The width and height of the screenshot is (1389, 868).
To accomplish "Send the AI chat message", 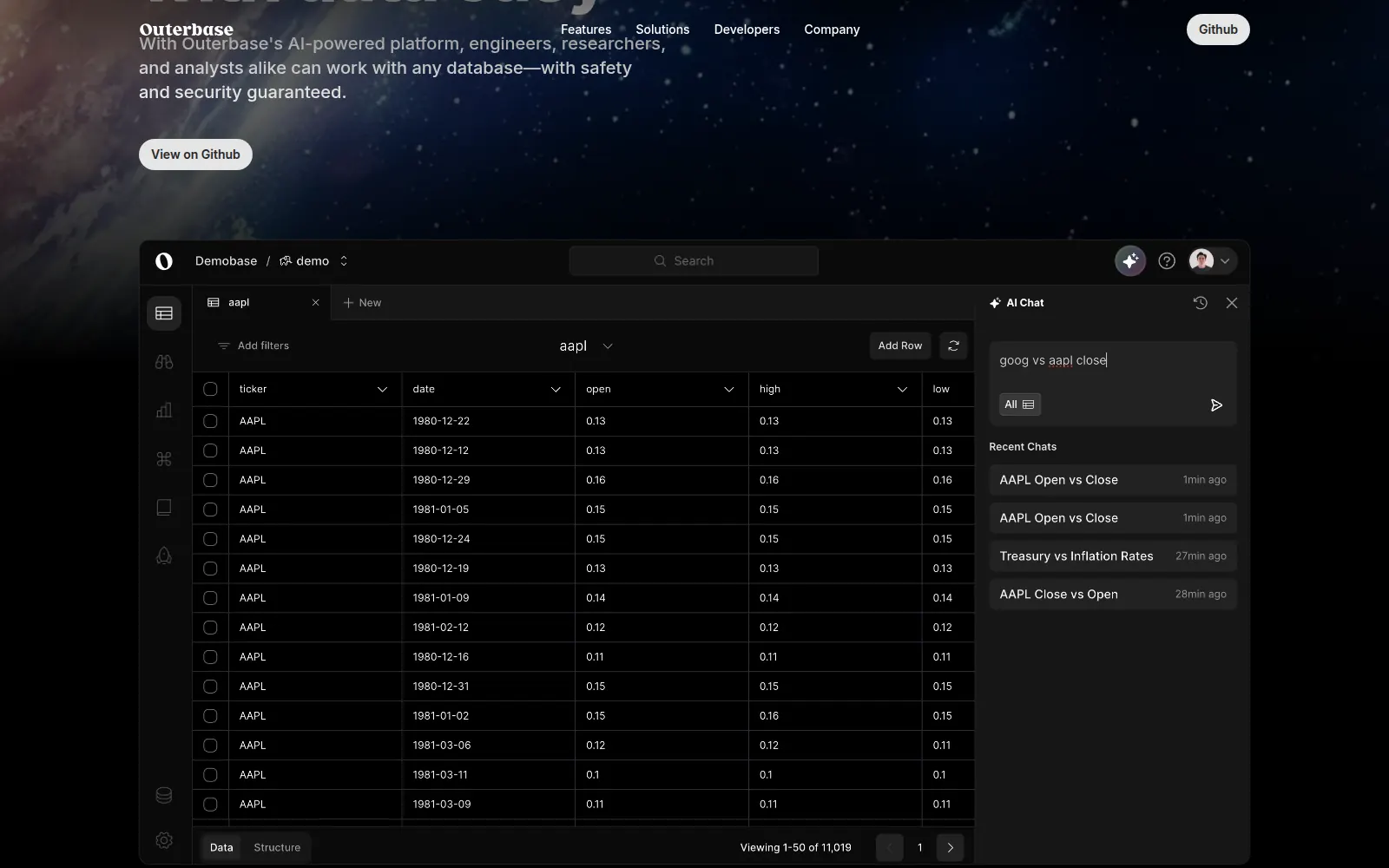I will [1216, 404].
